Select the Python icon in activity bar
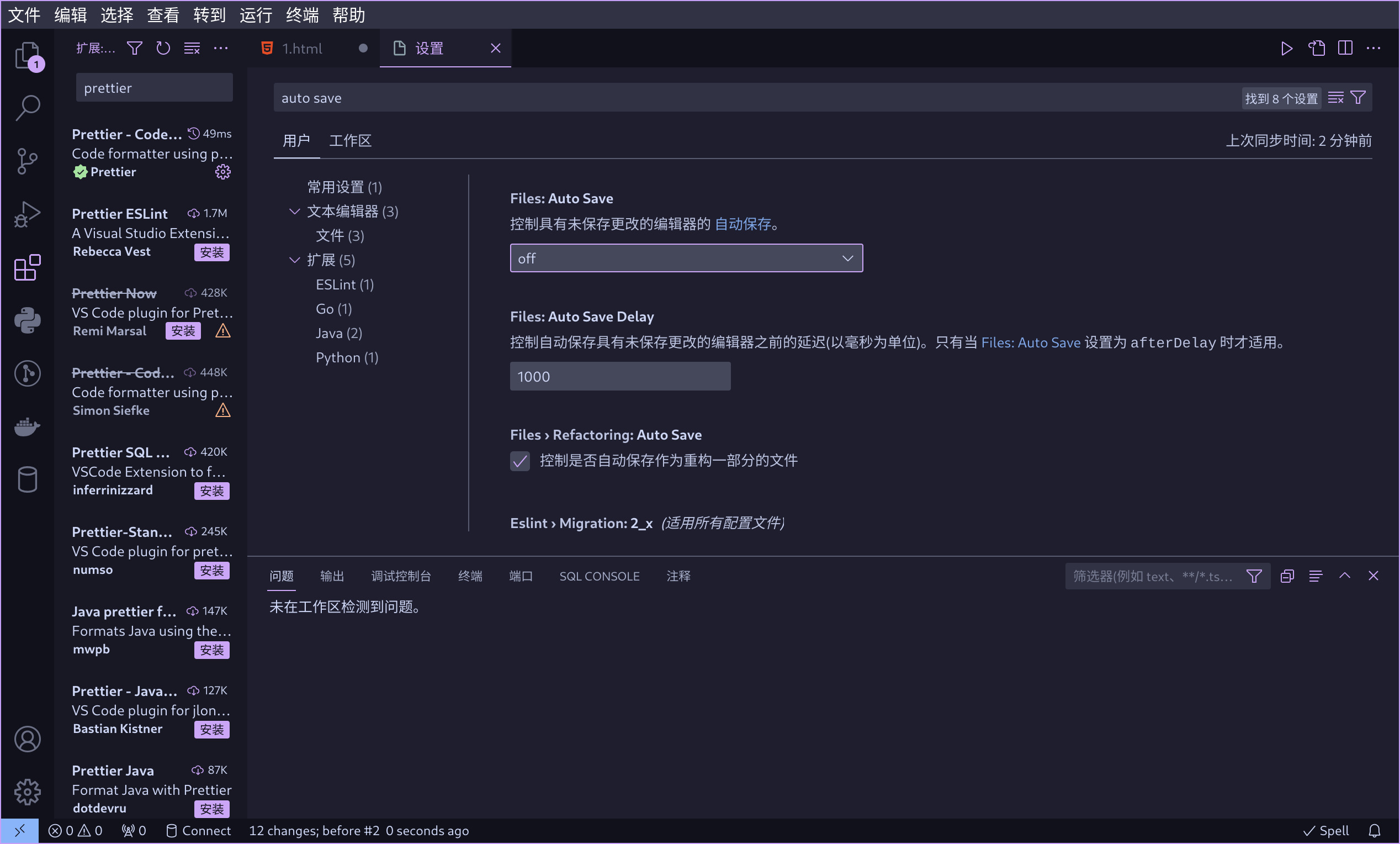1400x844 pixels. point(26,319)
